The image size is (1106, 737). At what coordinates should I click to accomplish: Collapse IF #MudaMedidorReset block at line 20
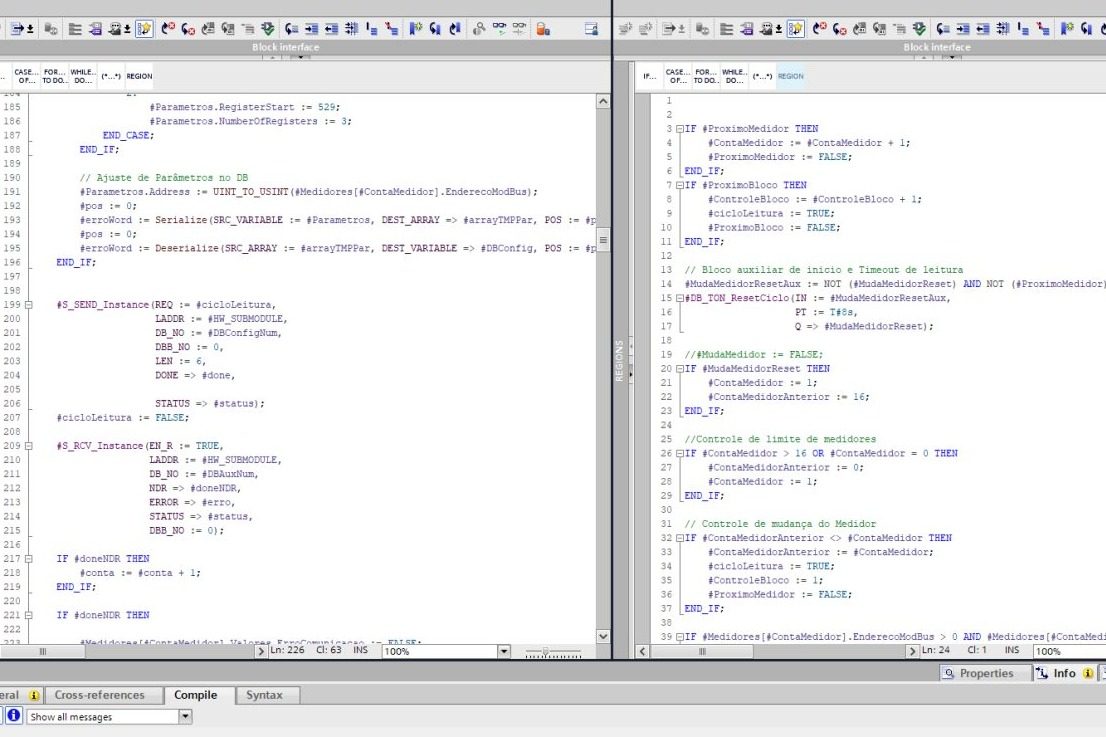[x=680, y=369]
